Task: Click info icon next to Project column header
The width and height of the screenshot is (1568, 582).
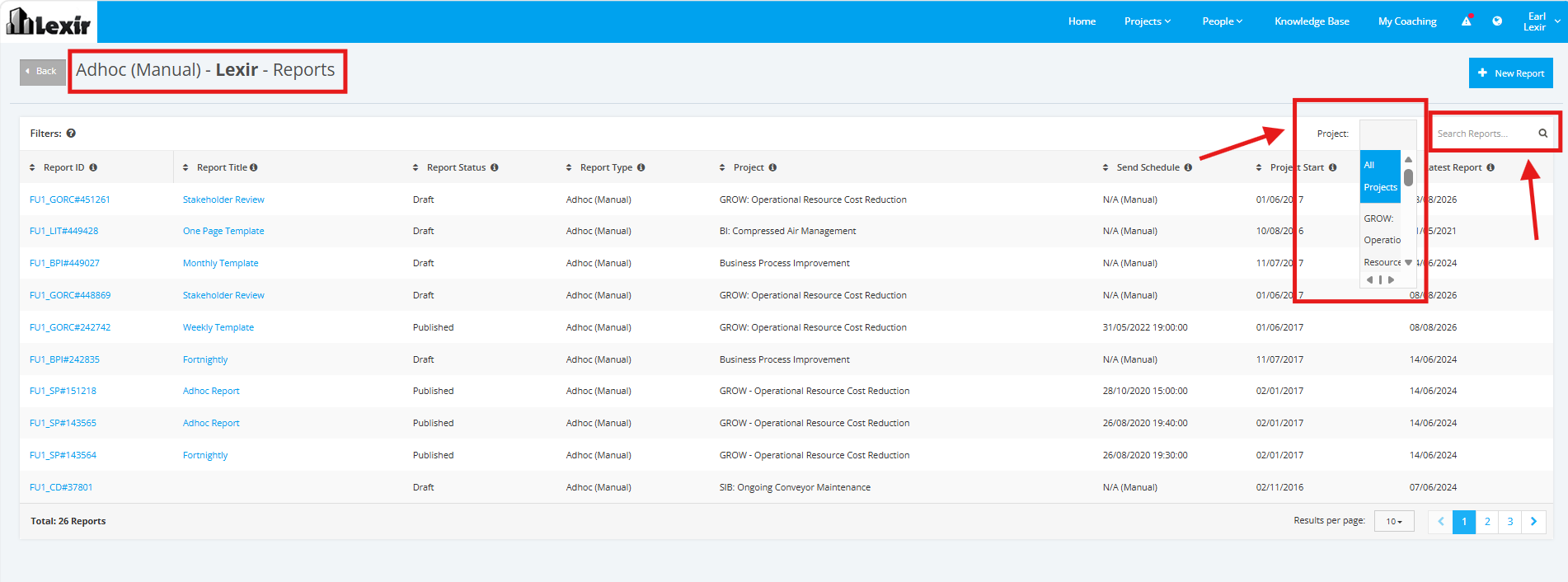Action: tap(772, 167)
